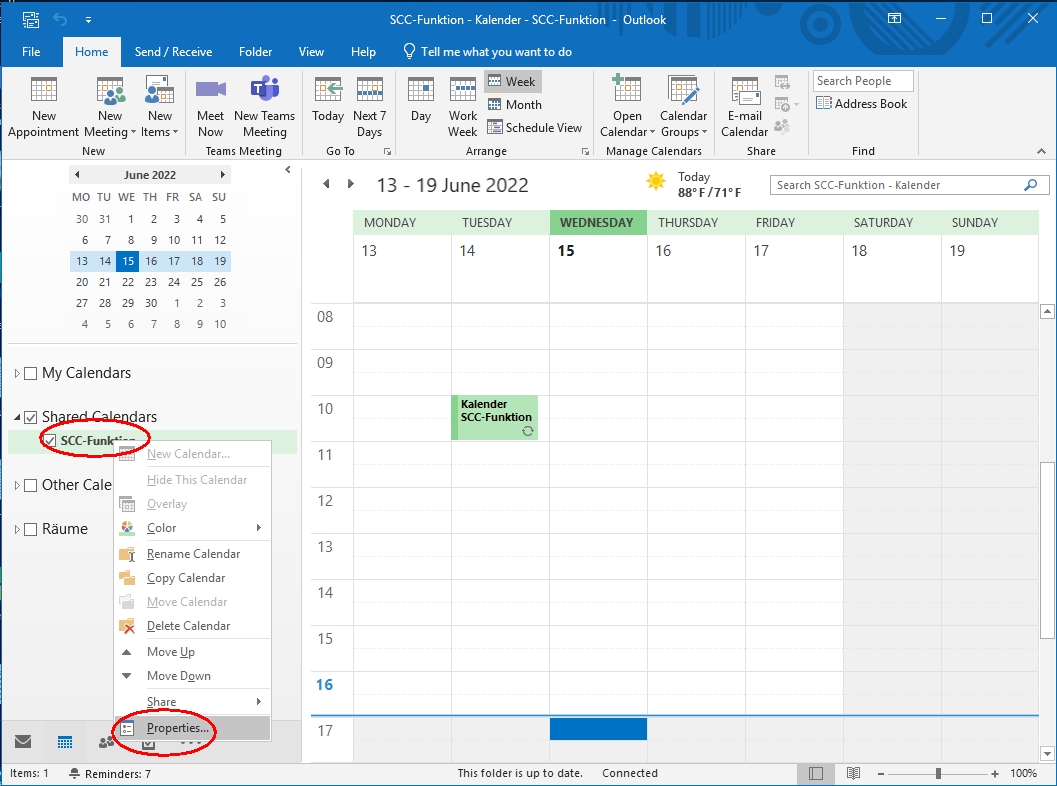
Task: Open Mail view in navigation bar
Action: (23, 742)
